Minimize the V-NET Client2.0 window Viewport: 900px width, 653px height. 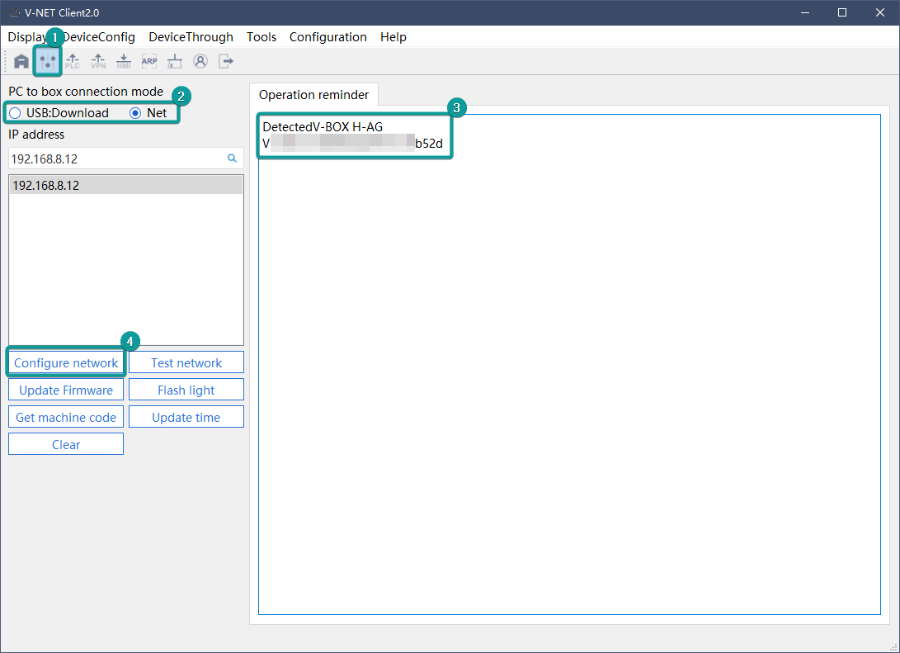coord(805,13)
